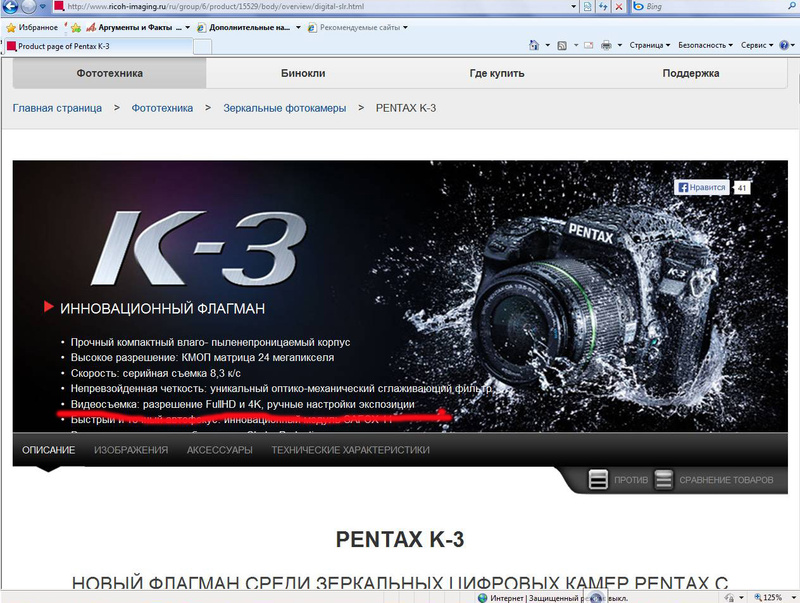The height and width of the screenshot is (603, 800).
Task: Click the Интернет security zone globe icon
Action: point(482,597)
